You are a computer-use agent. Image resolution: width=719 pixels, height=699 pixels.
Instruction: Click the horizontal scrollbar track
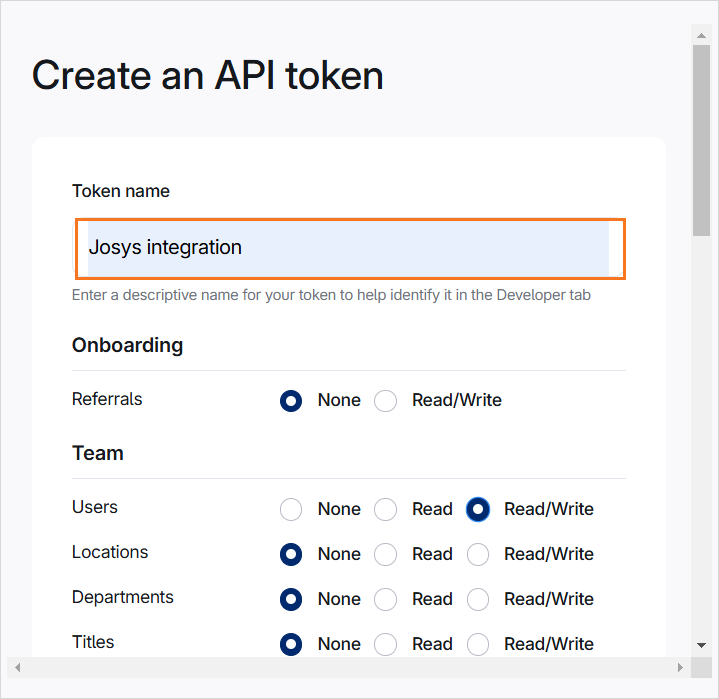pyautogui.click(x=349, y=667)
